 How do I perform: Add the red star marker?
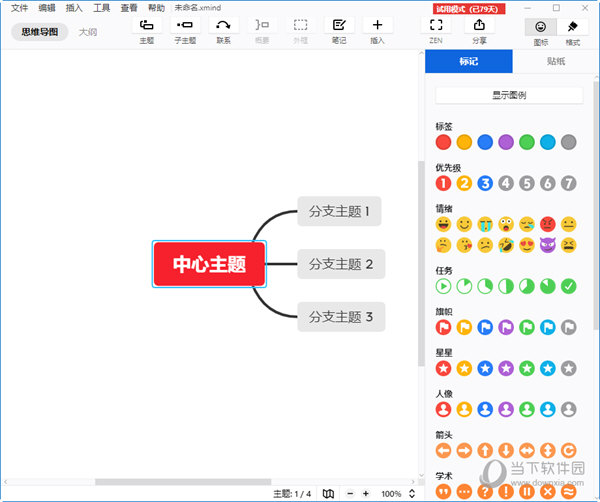pyautogui.click(x=443, y=368)
